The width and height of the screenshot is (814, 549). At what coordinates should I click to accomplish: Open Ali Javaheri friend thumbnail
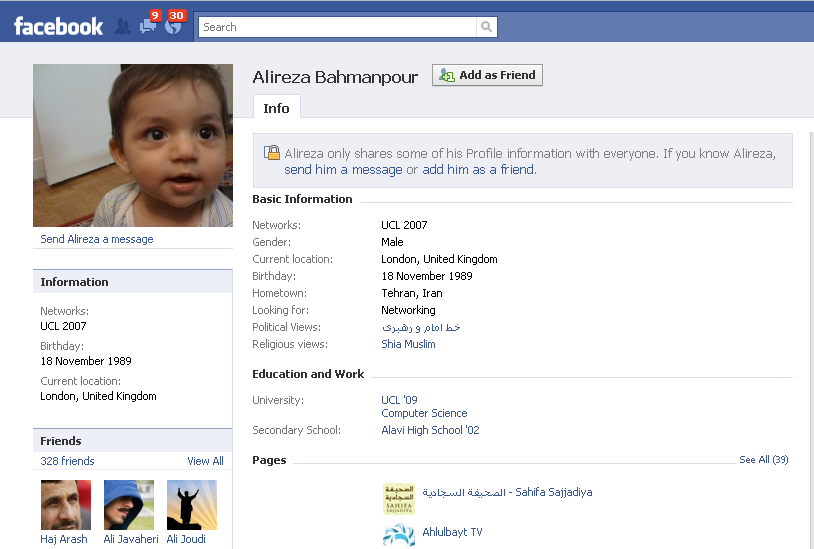[129, 505]
